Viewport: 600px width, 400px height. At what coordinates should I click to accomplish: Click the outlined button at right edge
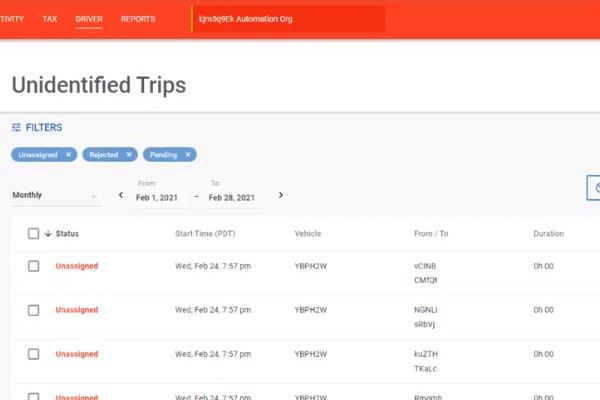click(593, 188)
